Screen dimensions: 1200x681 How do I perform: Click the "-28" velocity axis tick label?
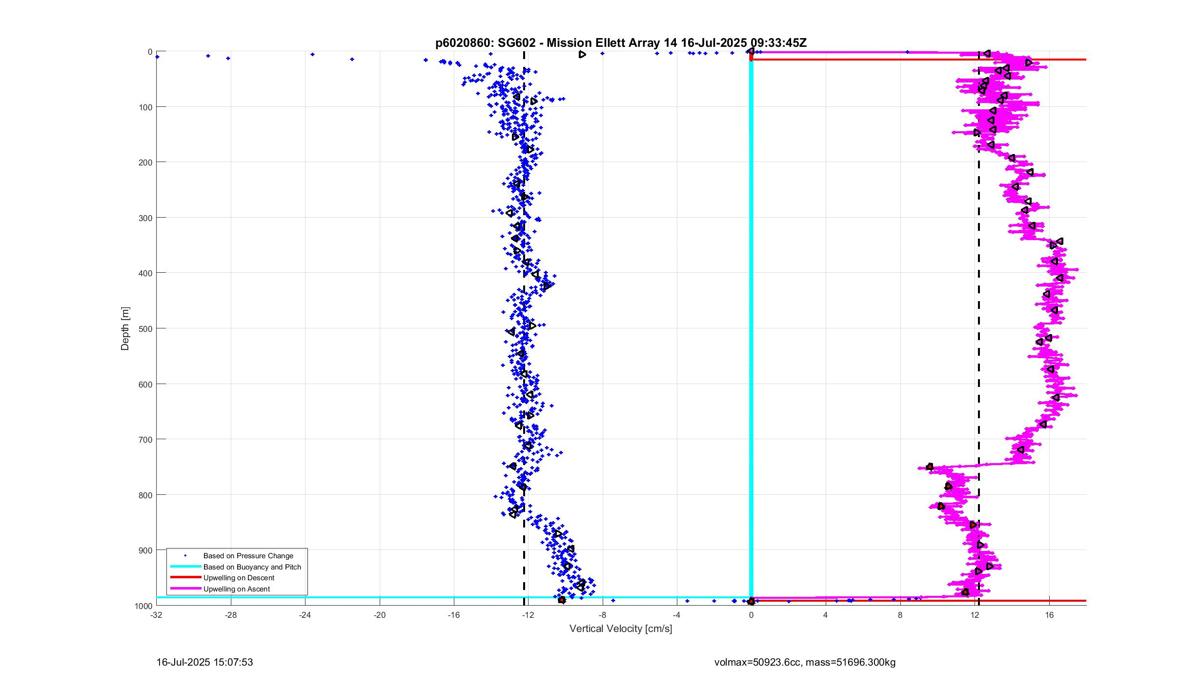(230, 615)
